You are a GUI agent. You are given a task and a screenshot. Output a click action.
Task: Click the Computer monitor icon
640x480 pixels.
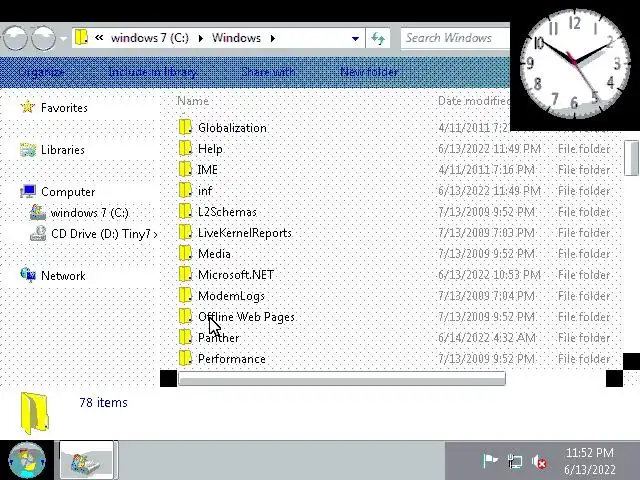tap(28, 191)
